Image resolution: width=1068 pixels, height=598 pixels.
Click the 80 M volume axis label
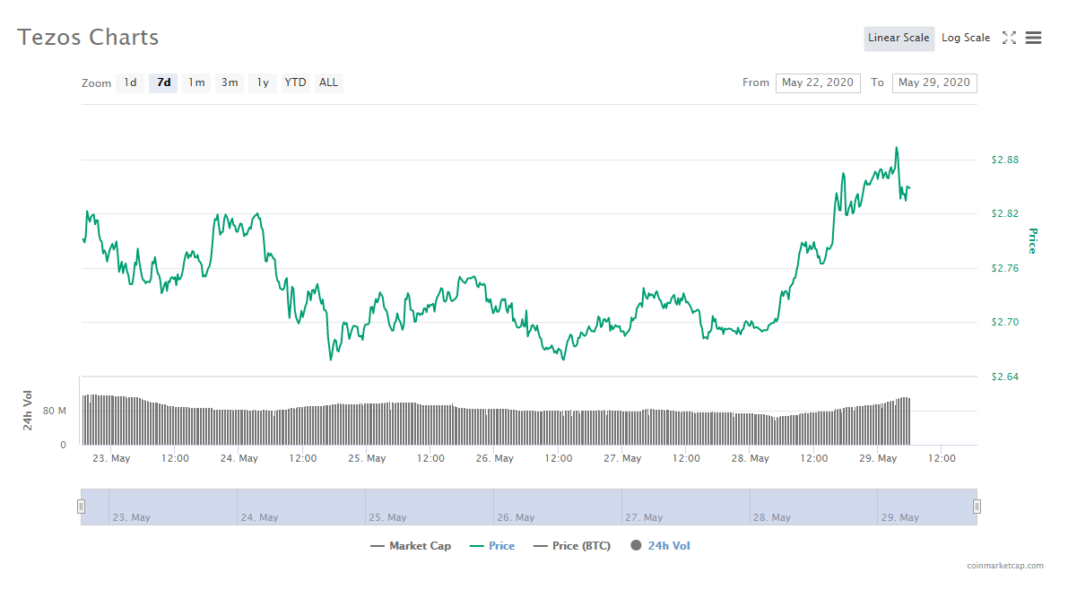tap(54, 411)
